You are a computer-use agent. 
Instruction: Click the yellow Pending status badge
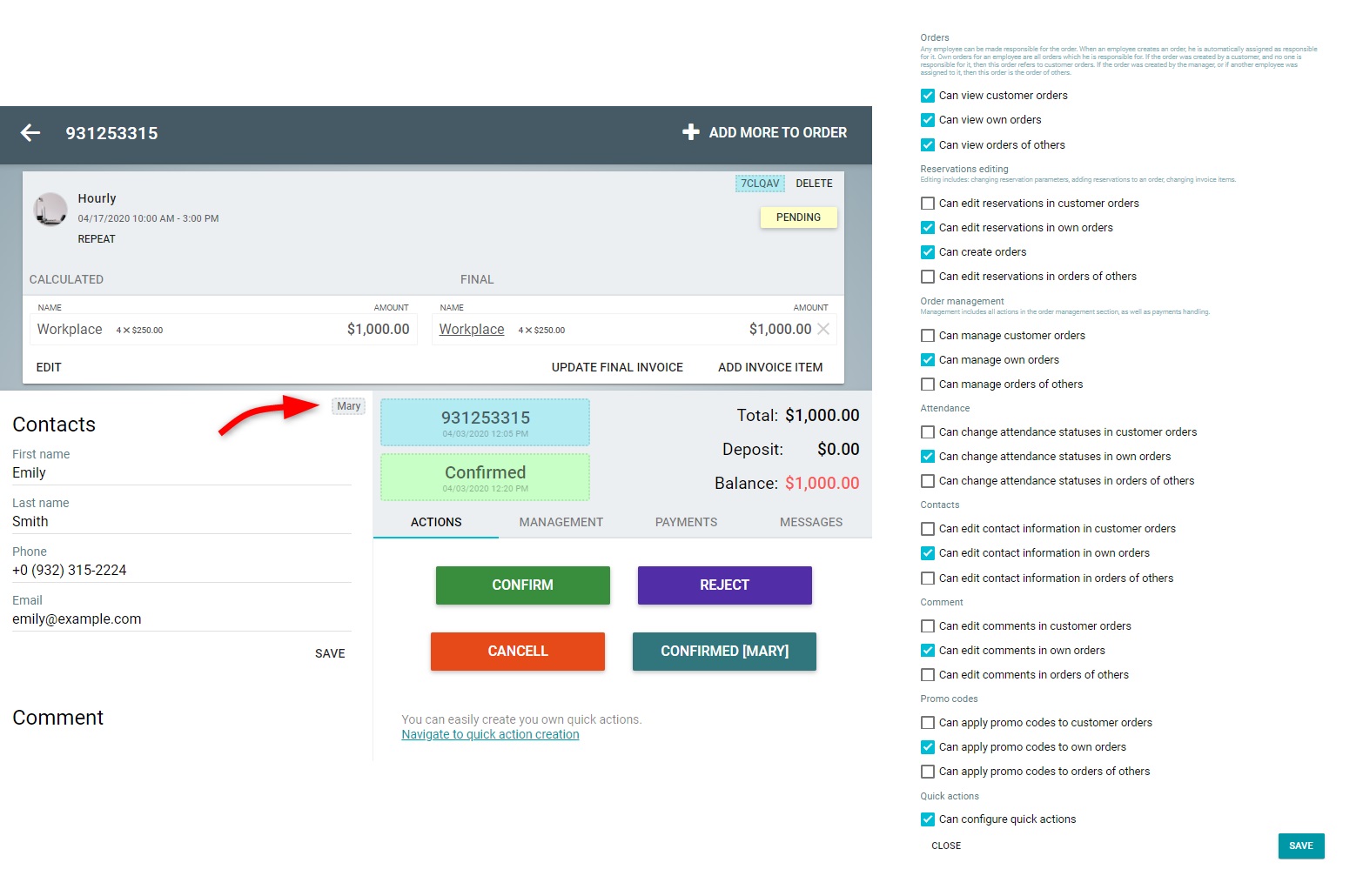click(x=798, y=217)
